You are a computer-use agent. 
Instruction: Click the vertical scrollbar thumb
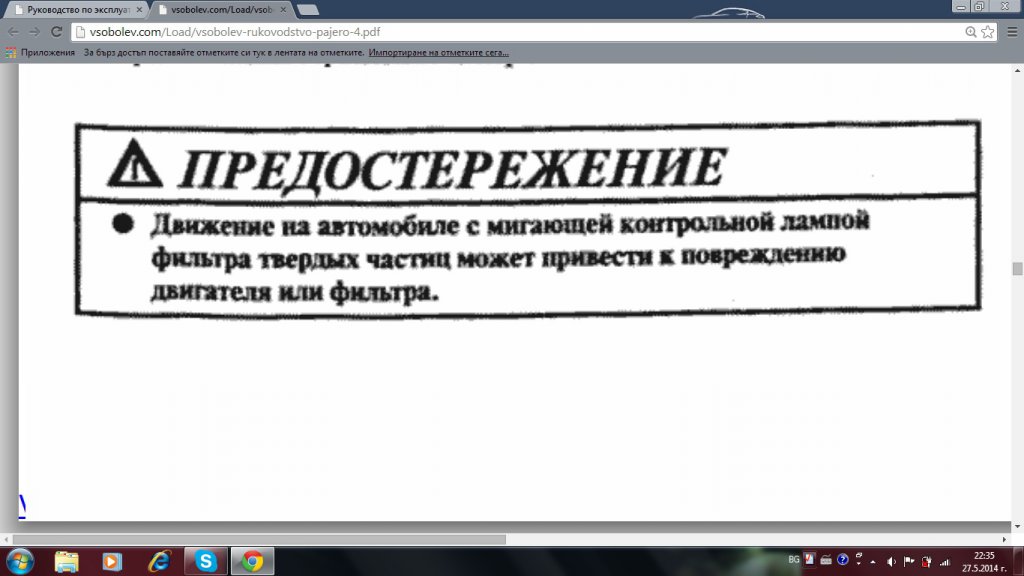click(x=1017, y=268)
